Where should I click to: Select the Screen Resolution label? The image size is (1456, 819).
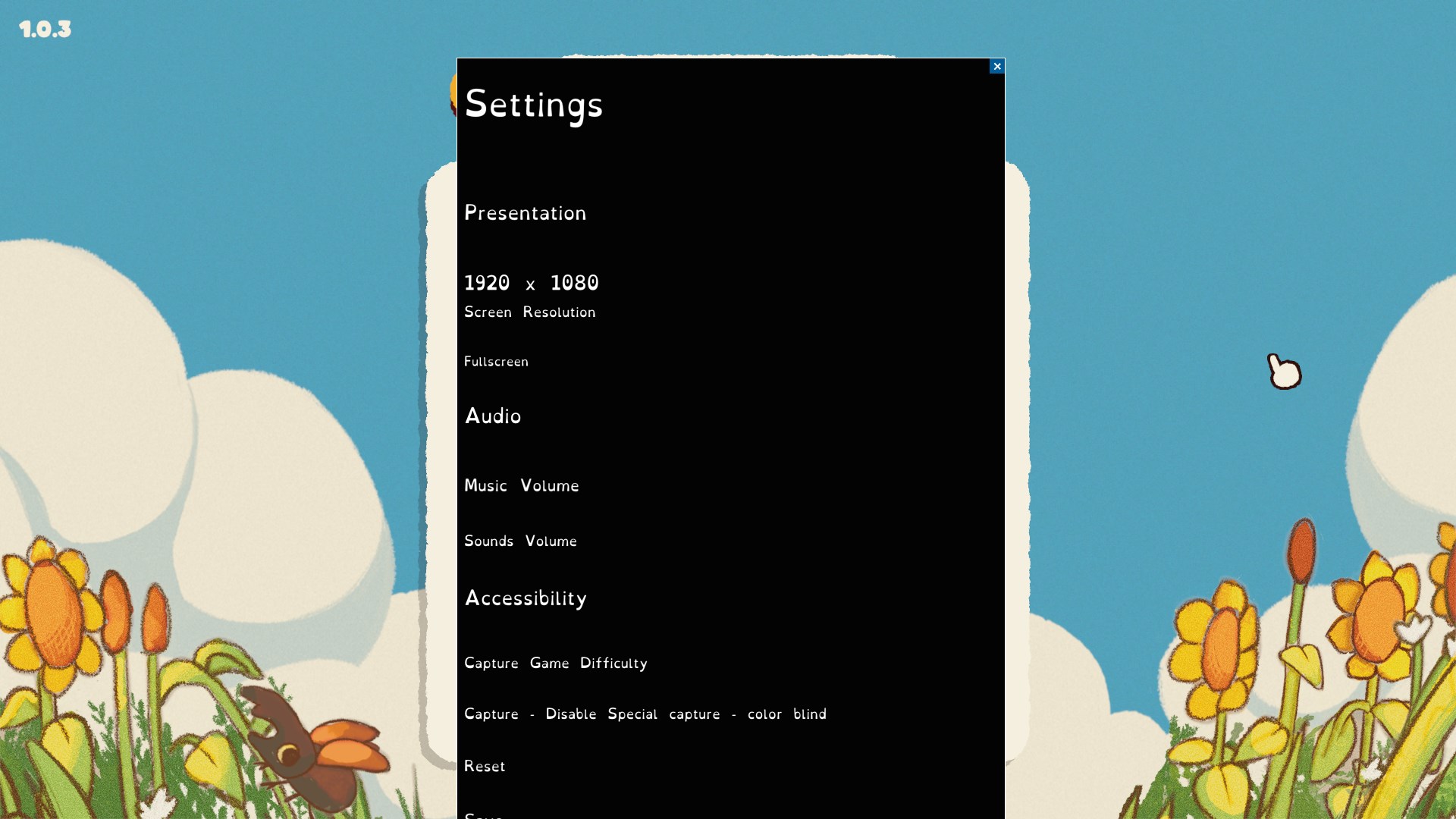(x=530, y=312)
